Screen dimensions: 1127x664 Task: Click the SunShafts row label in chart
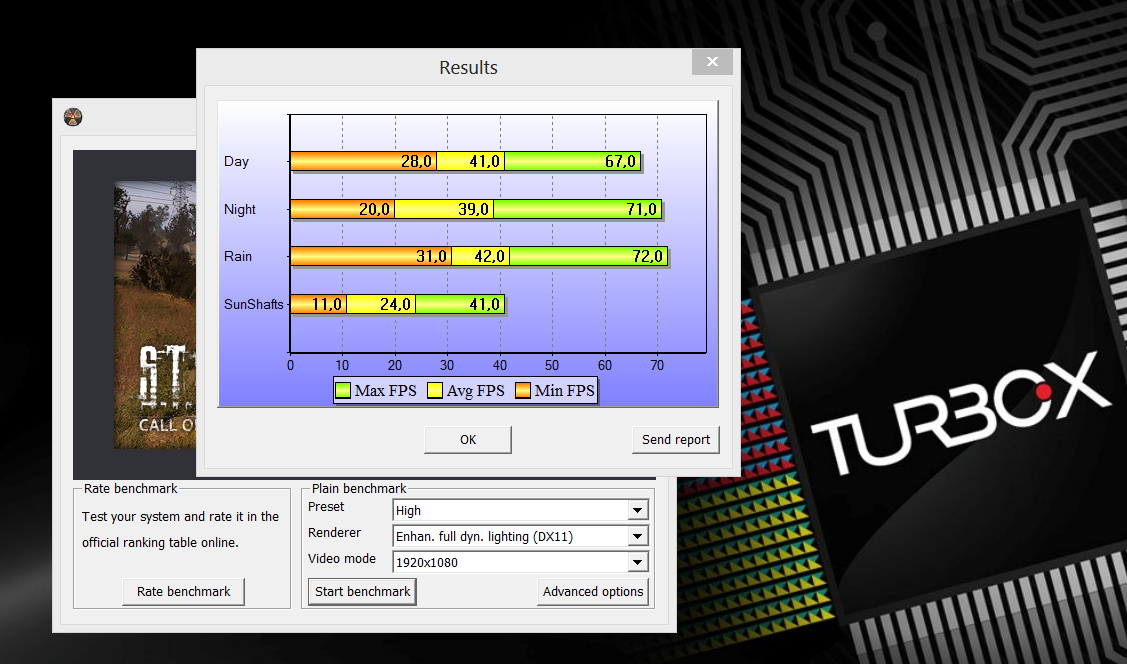point(254,304)
